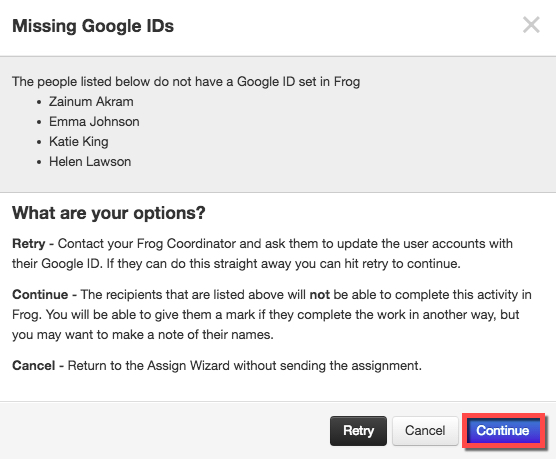This screenshot has height=459, width=556.
Task: Click the Helen Lawson list entry
Action: click(90, 162)
